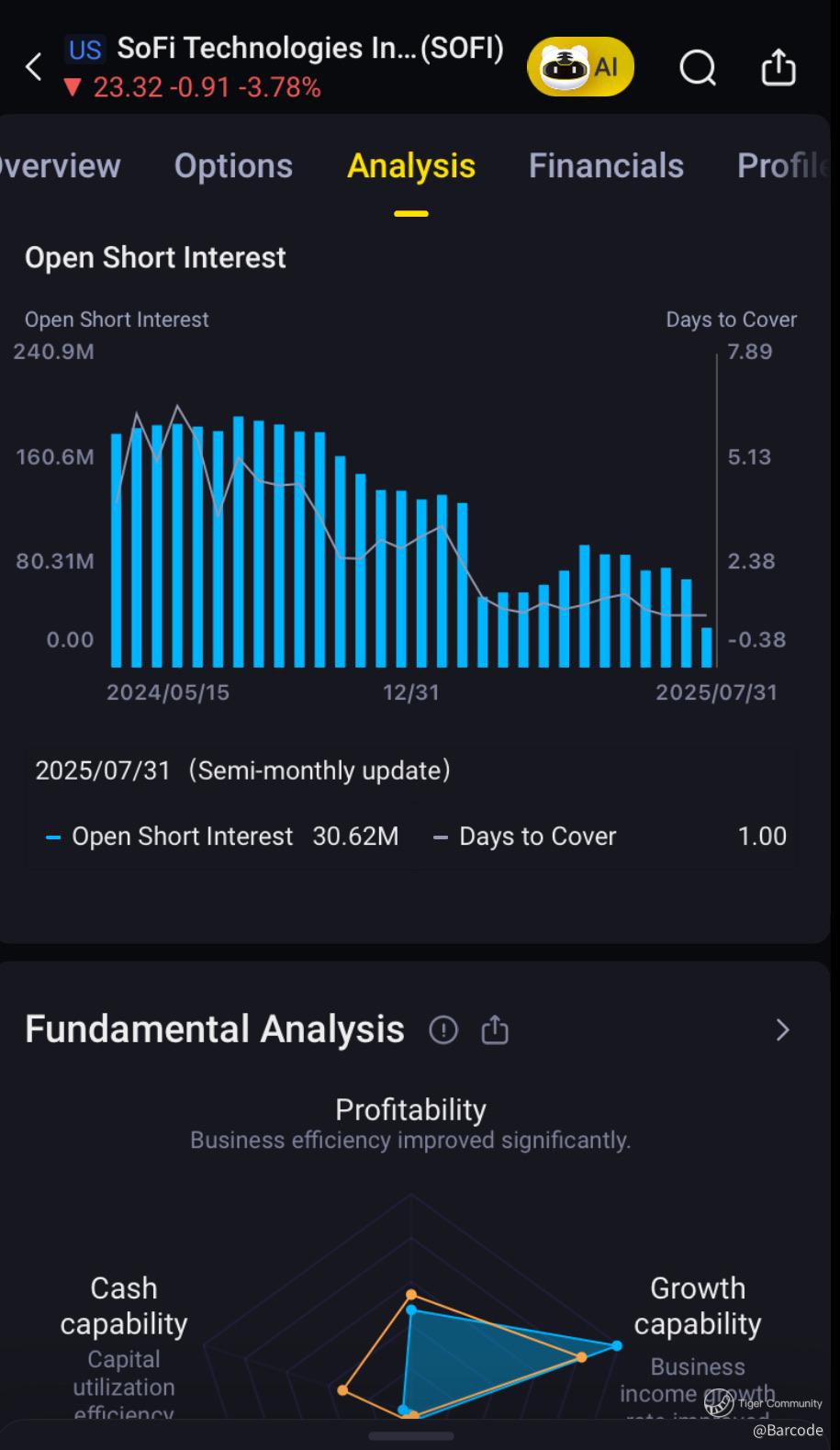Tap the share icon in header
Image resolution: width=840 pixels, height=1450 pixels.
(778, 67)
